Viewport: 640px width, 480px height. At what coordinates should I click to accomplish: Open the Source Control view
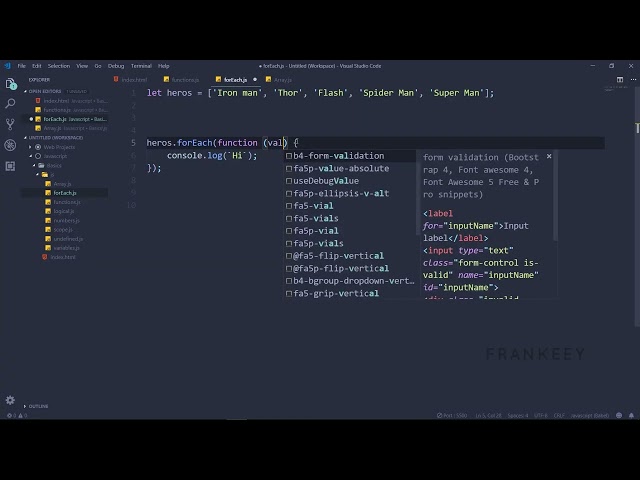coord(10,124)
